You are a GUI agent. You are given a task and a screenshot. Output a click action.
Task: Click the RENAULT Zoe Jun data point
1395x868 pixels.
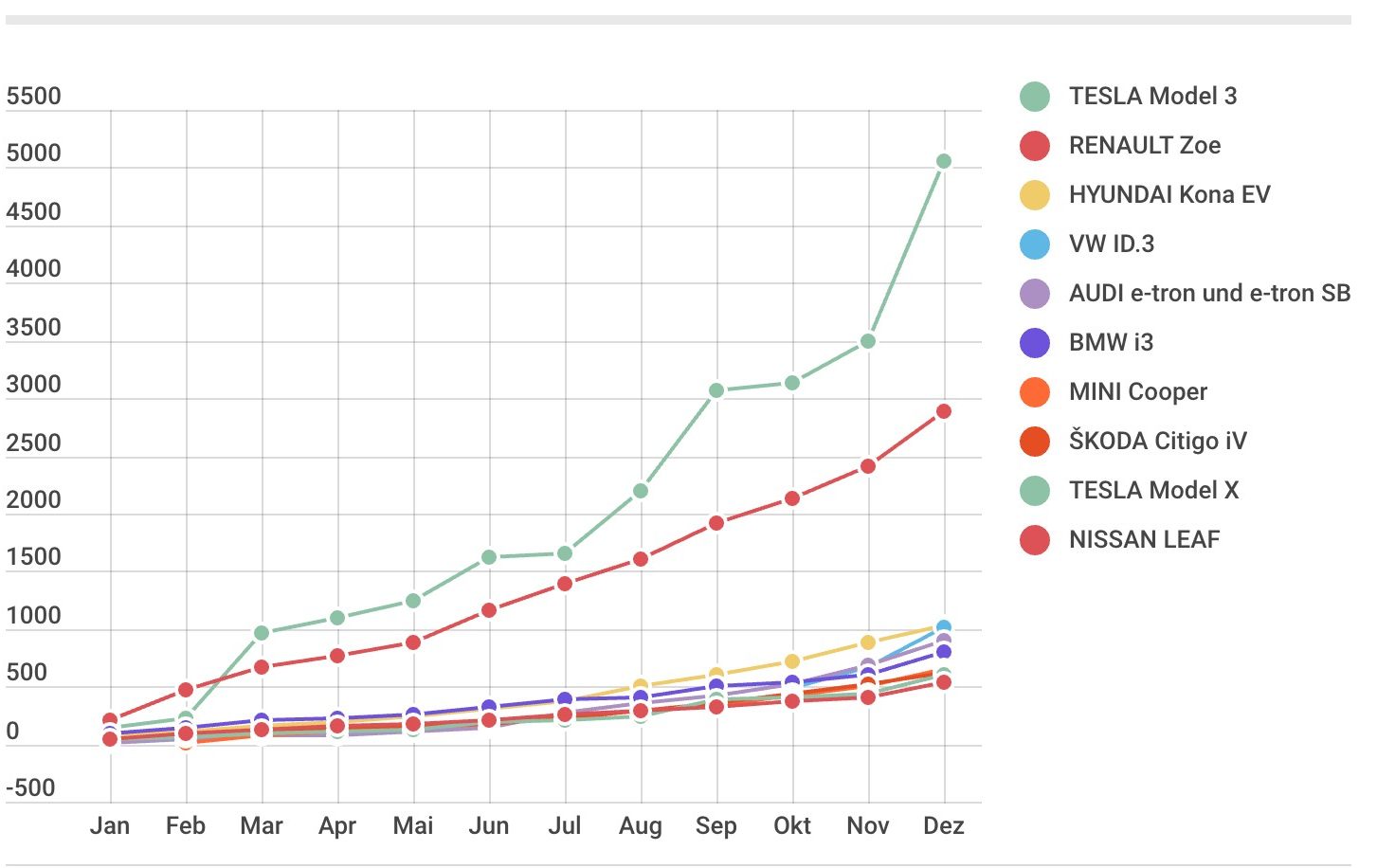coord(489,610)
